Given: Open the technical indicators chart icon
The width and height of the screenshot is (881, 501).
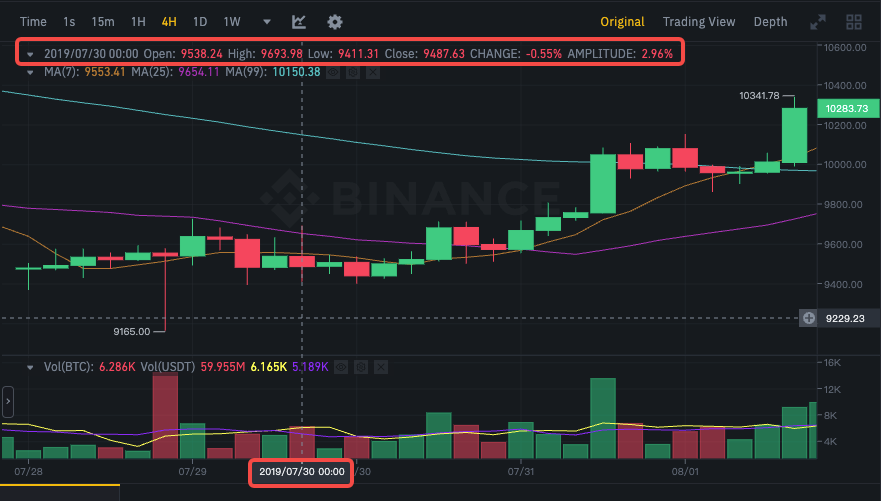Looking at the screenshot, I should [299, 21].
